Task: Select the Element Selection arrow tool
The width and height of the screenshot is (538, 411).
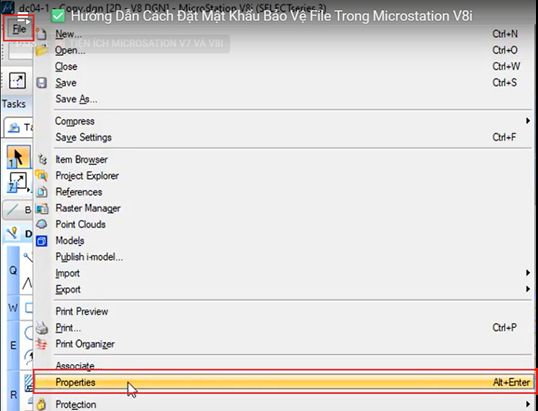Action: pos(18,157)
